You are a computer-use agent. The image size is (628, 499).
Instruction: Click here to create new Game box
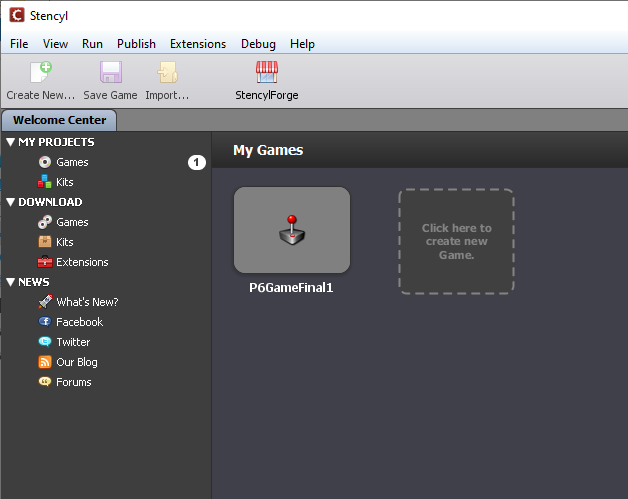457,241
